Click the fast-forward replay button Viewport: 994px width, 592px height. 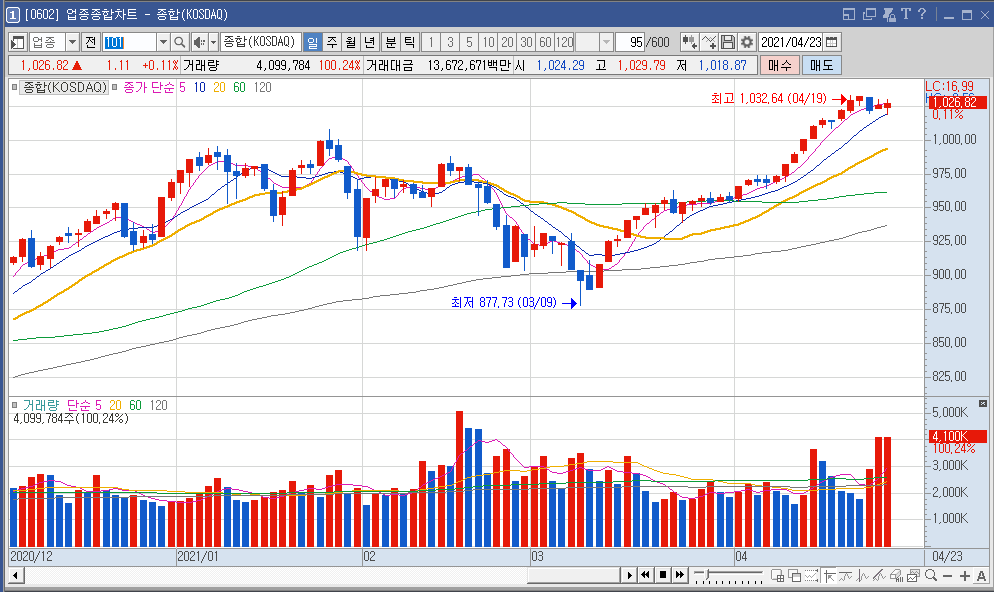point(680,575)
